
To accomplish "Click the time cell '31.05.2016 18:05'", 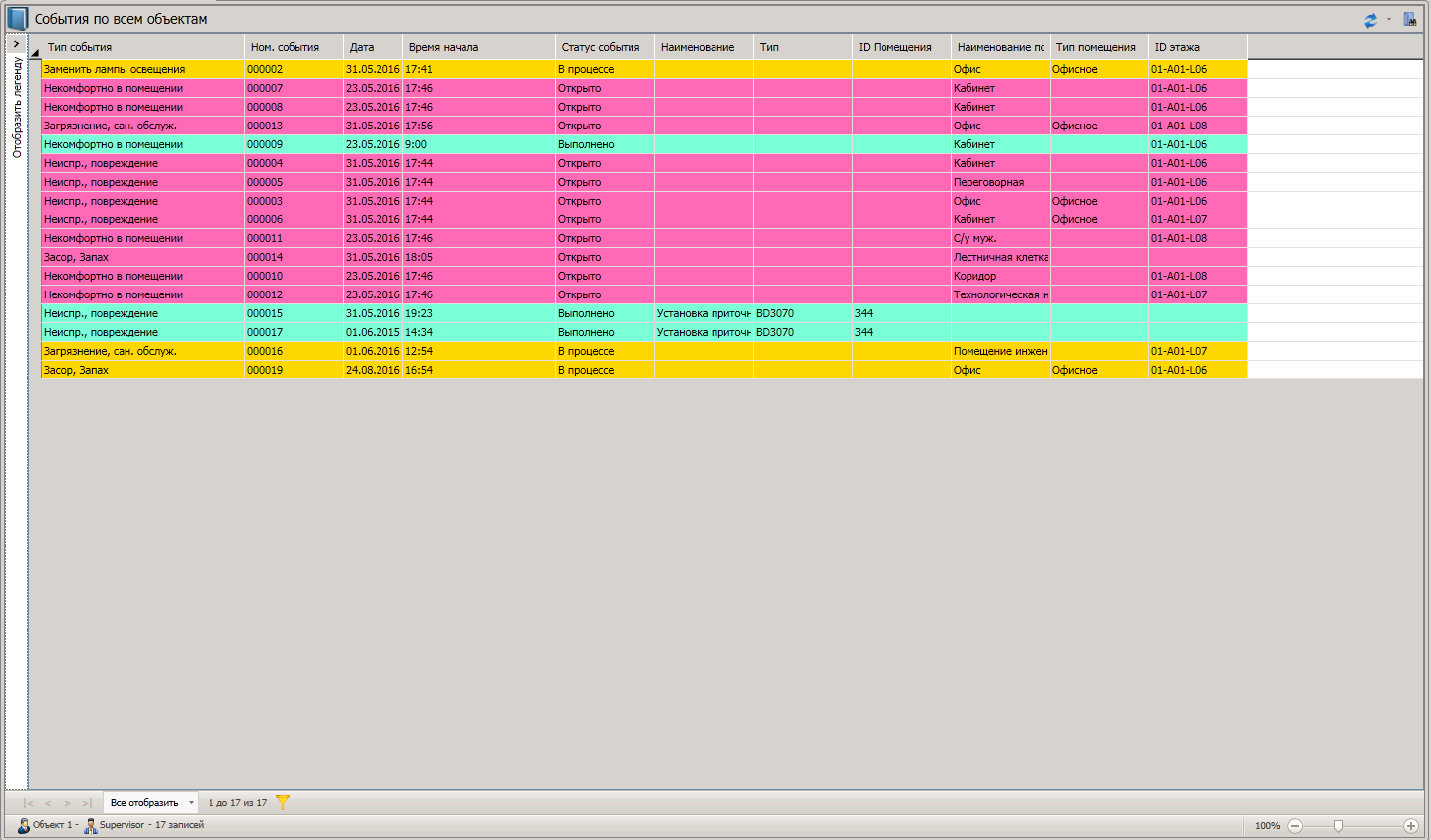I will 479,257.
